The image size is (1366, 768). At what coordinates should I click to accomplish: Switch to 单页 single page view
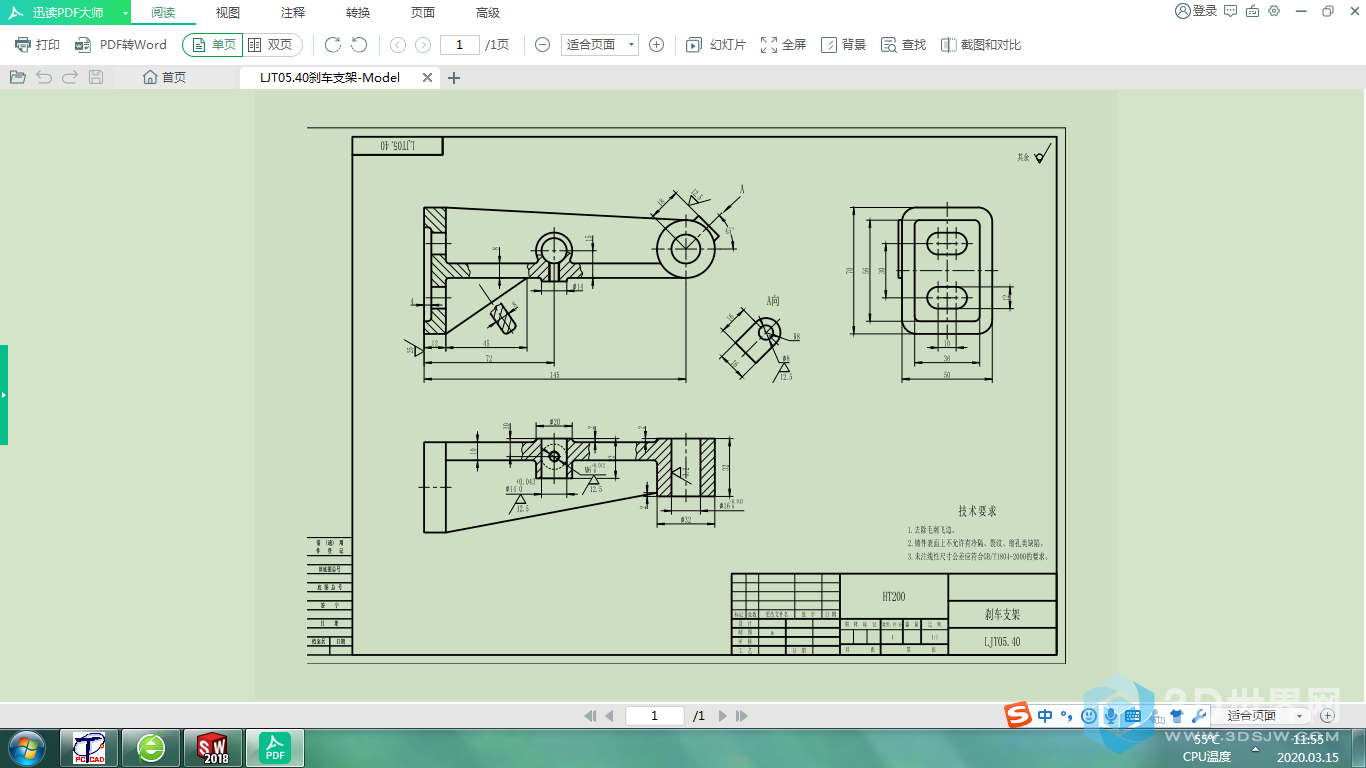click(212, 45)
